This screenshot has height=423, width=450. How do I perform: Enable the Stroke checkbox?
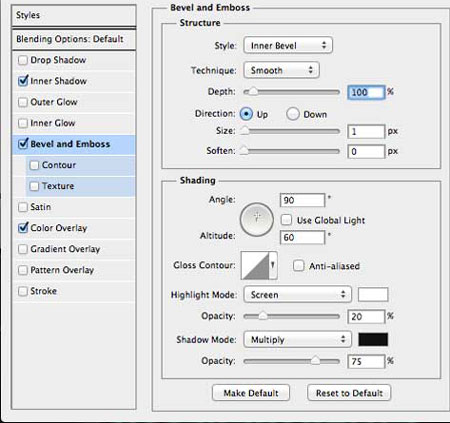pos(23,291)
